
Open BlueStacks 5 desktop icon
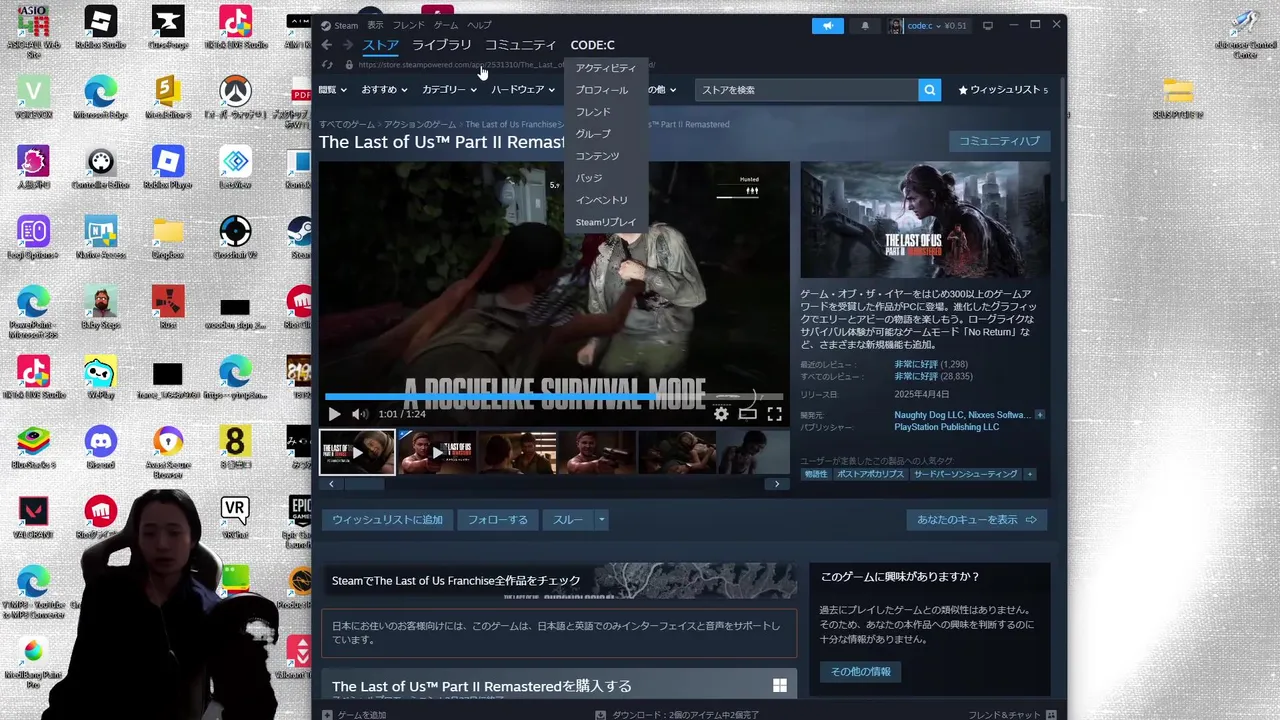(x=33, y=446)
